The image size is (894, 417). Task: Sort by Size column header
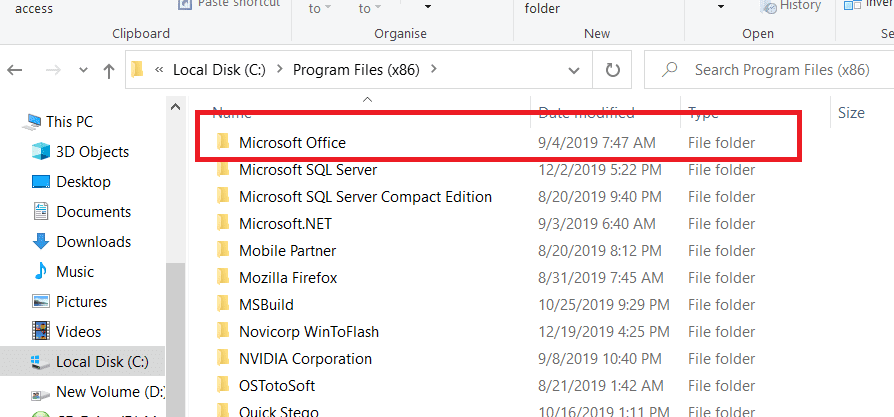coord(851,113)
